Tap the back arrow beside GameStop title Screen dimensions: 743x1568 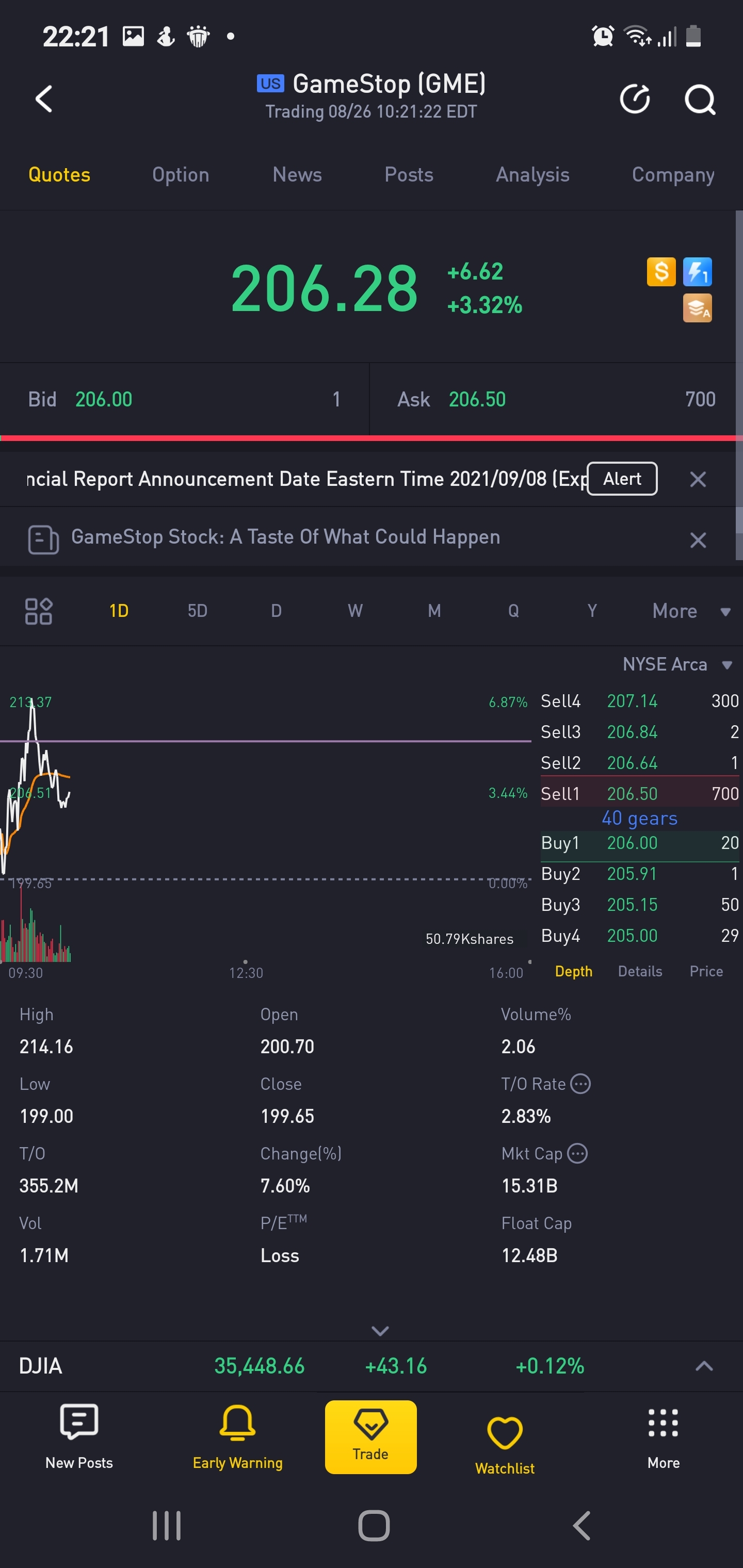point(44,99)
